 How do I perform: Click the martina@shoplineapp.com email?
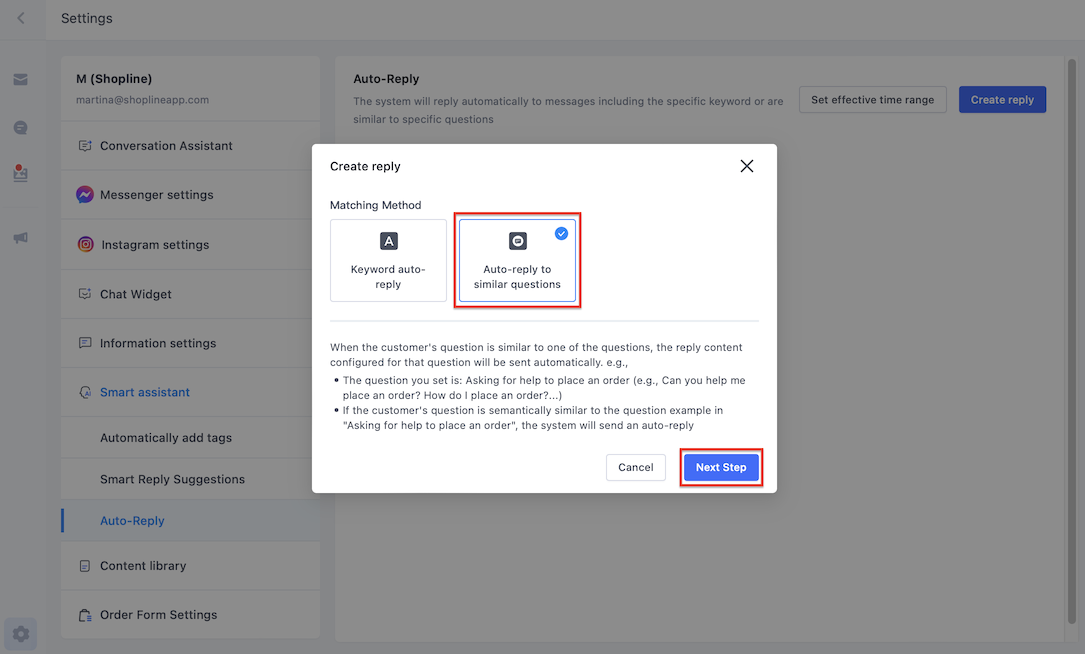coord(143,100)
